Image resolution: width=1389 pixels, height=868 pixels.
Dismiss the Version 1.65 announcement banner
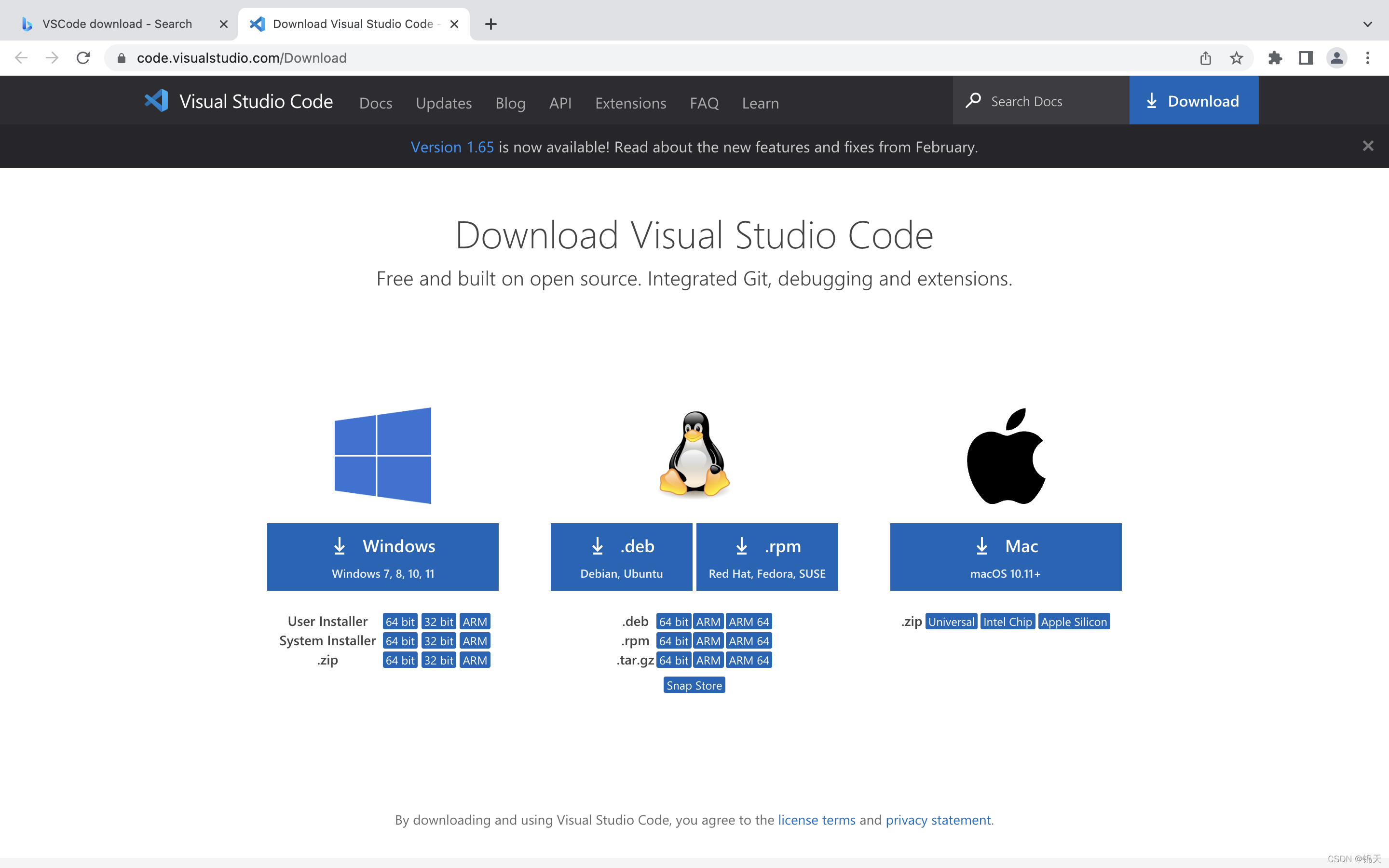click(x=1368, y=146)
